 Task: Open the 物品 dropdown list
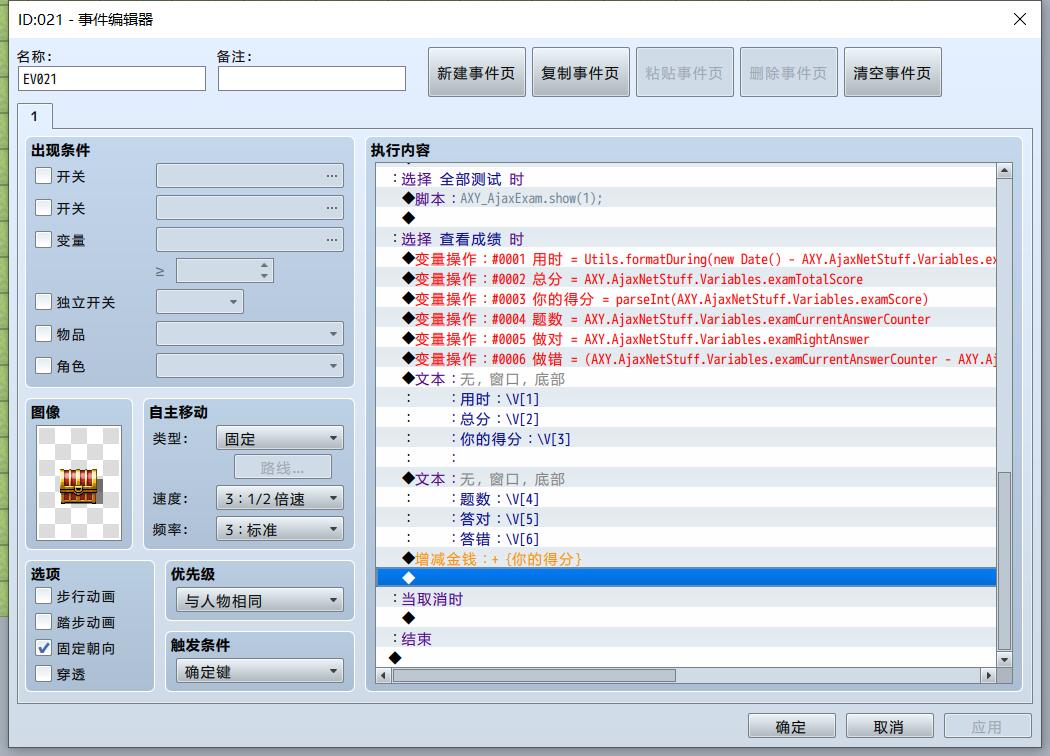250,333
